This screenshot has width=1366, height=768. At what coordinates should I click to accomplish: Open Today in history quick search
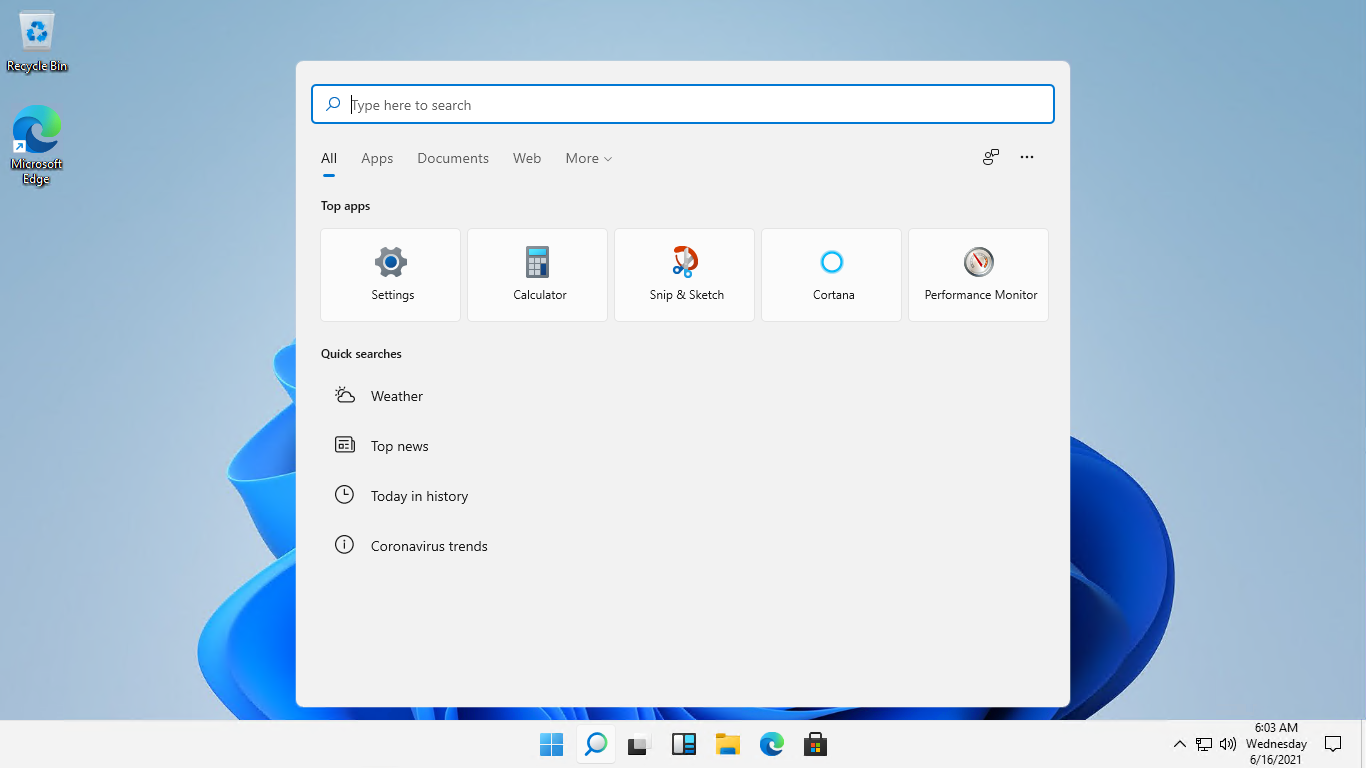(418, 496)
